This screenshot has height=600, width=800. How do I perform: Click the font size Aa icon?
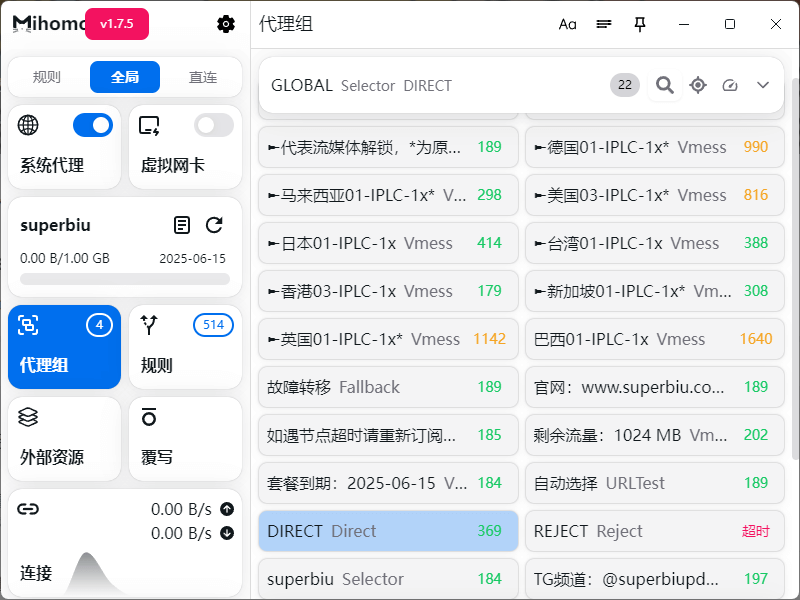568,24
